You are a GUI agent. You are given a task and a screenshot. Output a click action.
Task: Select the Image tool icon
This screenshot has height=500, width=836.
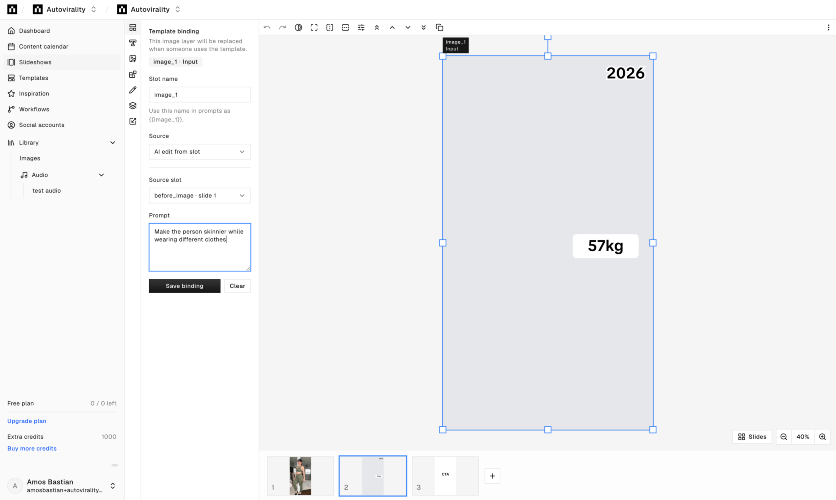133,59
